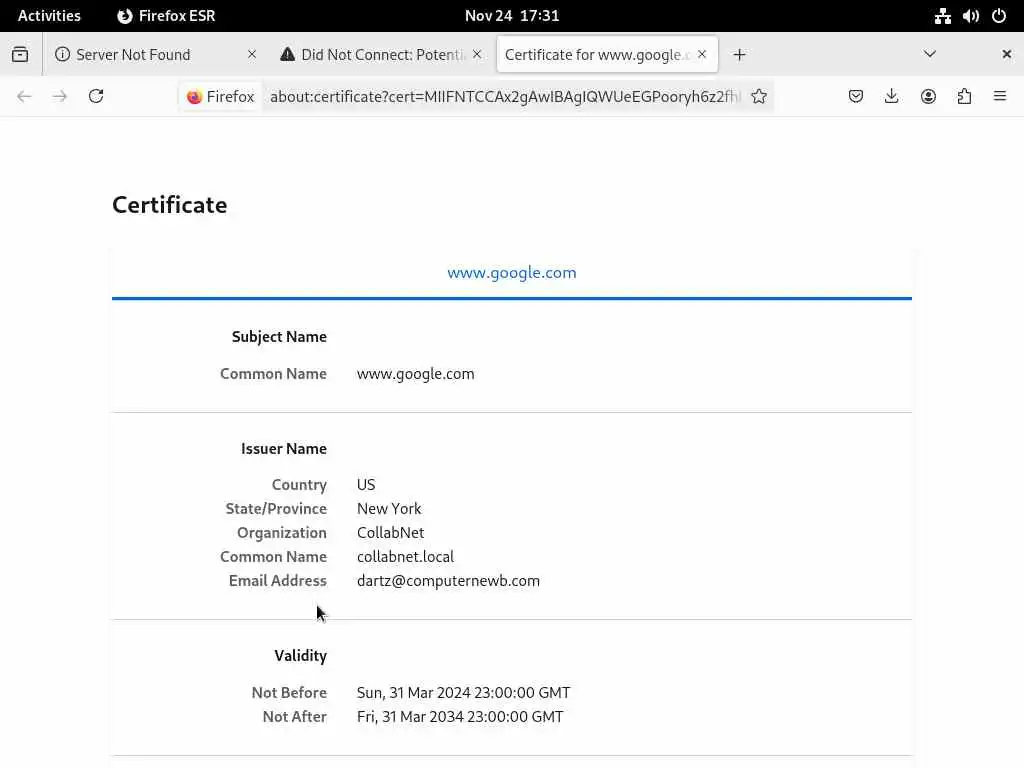Expand the List all tabs dropdown

(930, 54)
